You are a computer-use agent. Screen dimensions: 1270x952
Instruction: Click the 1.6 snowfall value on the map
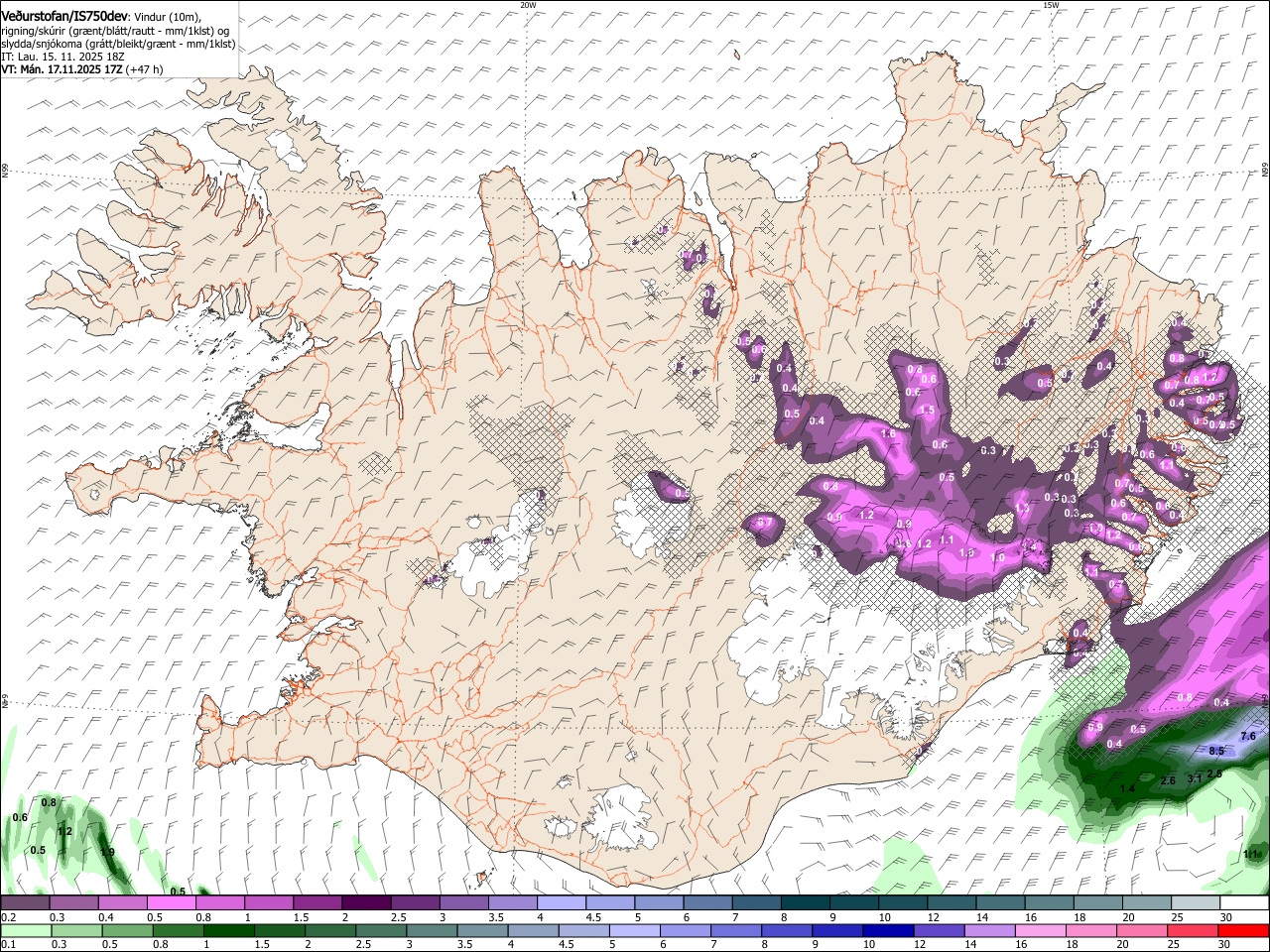click(888, 433)
